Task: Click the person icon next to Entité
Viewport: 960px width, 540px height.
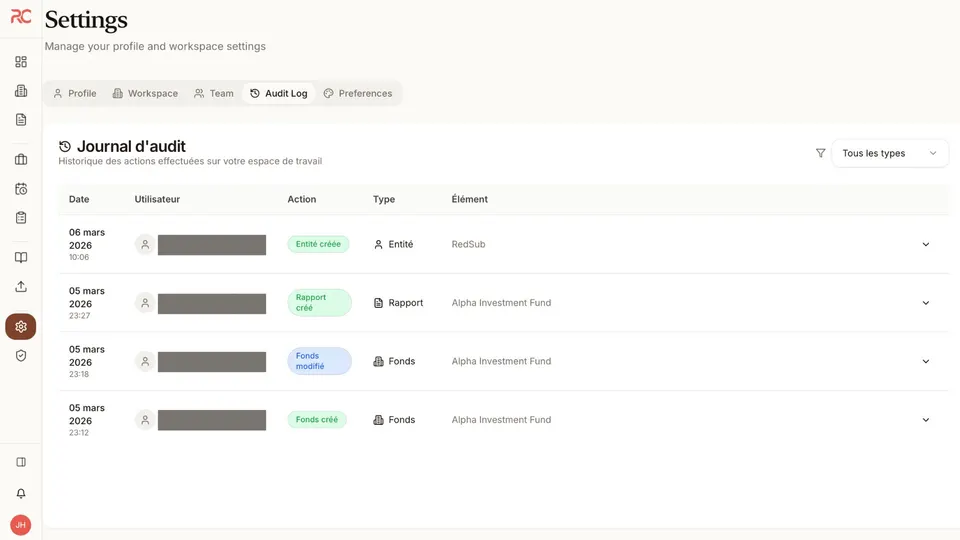Action: point(378,244)
